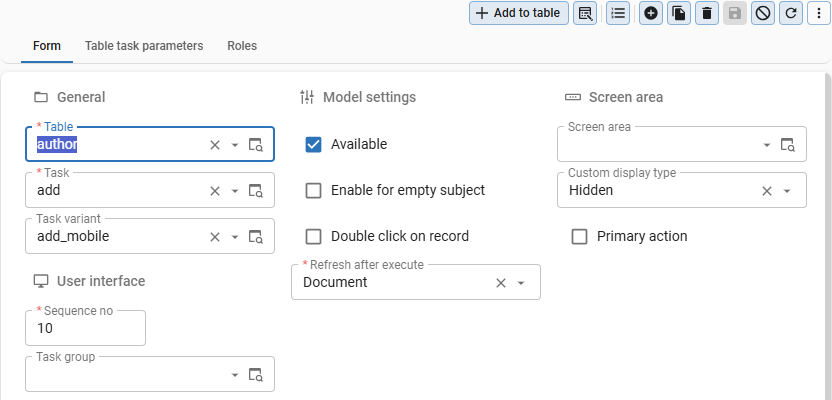Clear the Table field value

(x=215, y=145)
